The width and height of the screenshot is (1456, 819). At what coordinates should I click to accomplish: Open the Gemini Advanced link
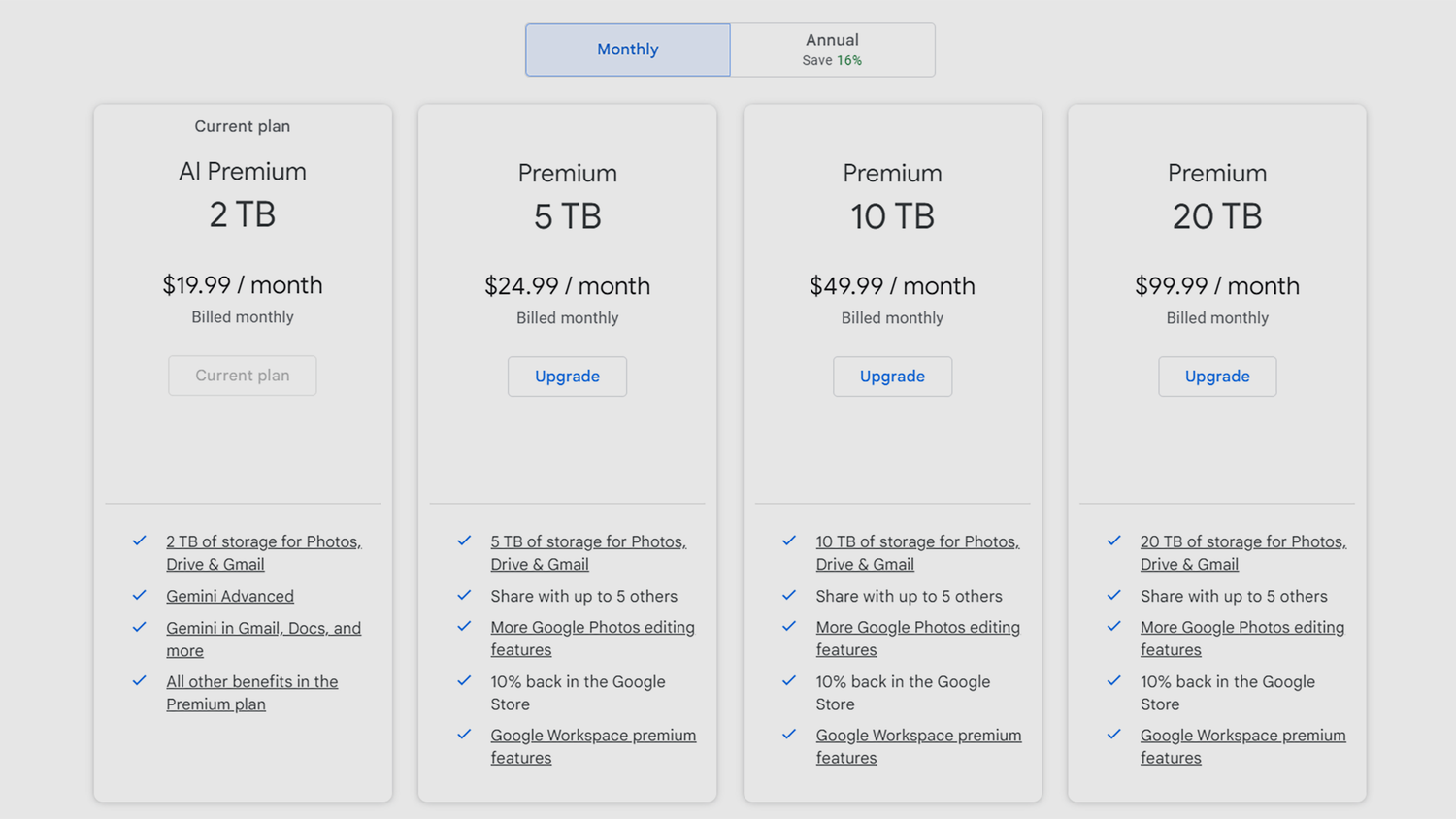tap(230, 597)
